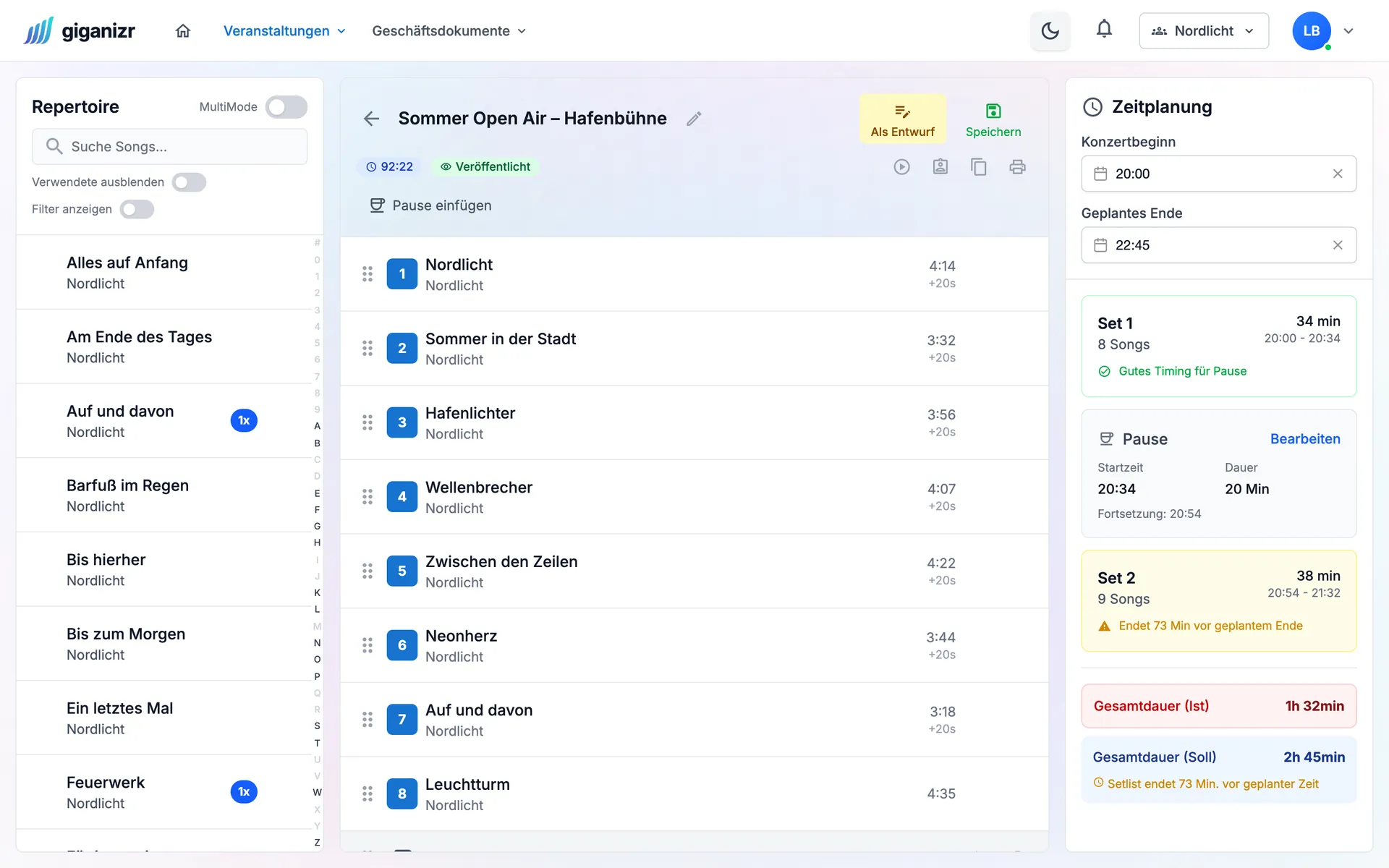This screenshot has width=1389, height=868.
Task: Go back with the arrow beside setlist title
Action: coord(371,119)
